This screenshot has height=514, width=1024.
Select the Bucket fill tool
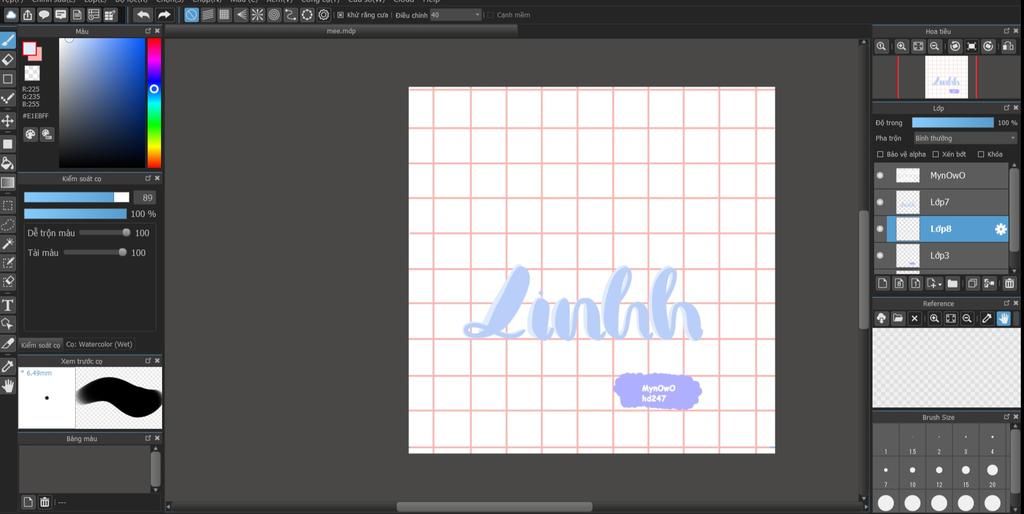[8, 163]
